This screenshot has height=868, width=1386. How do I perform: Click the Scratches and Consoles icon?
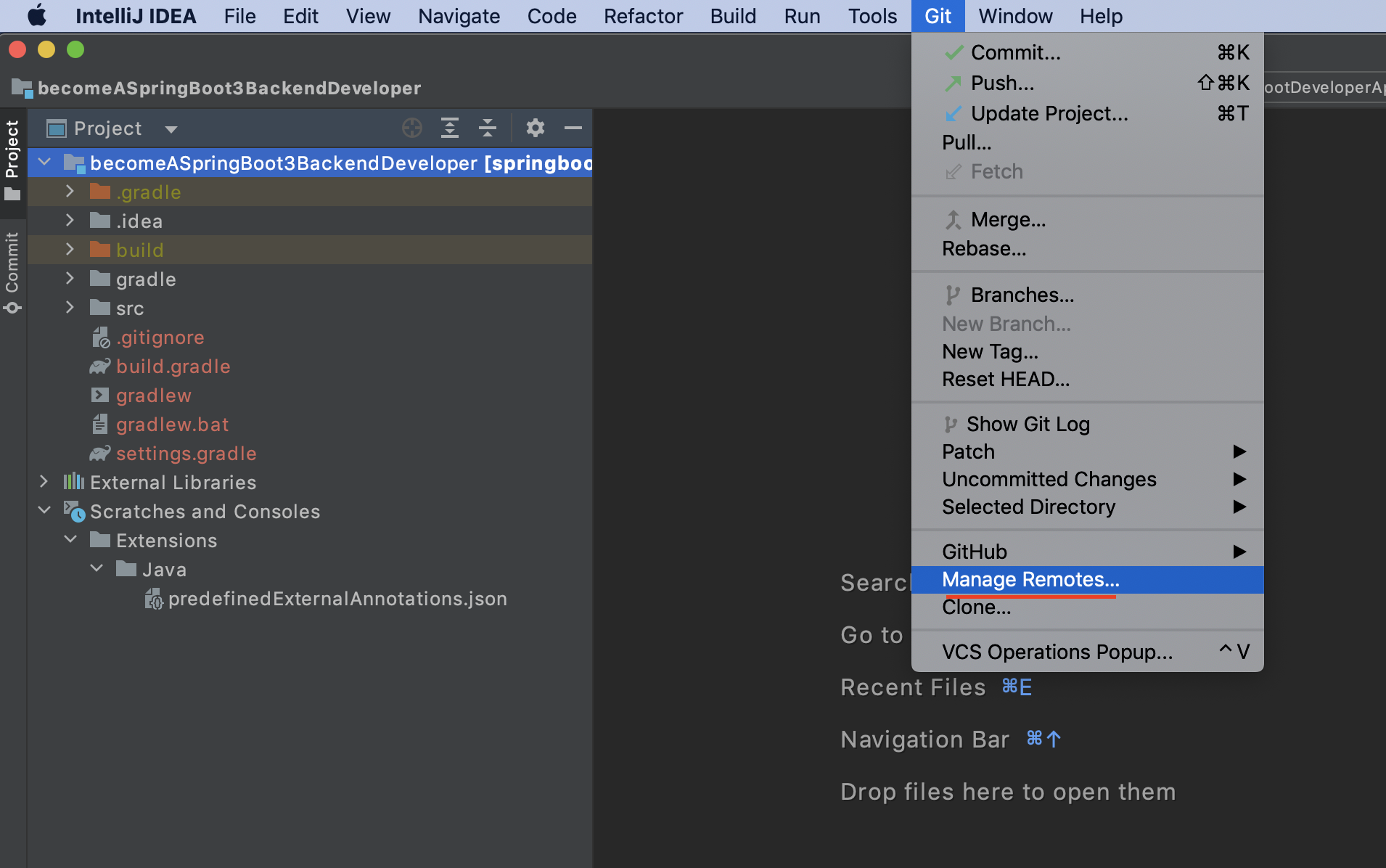74,512
